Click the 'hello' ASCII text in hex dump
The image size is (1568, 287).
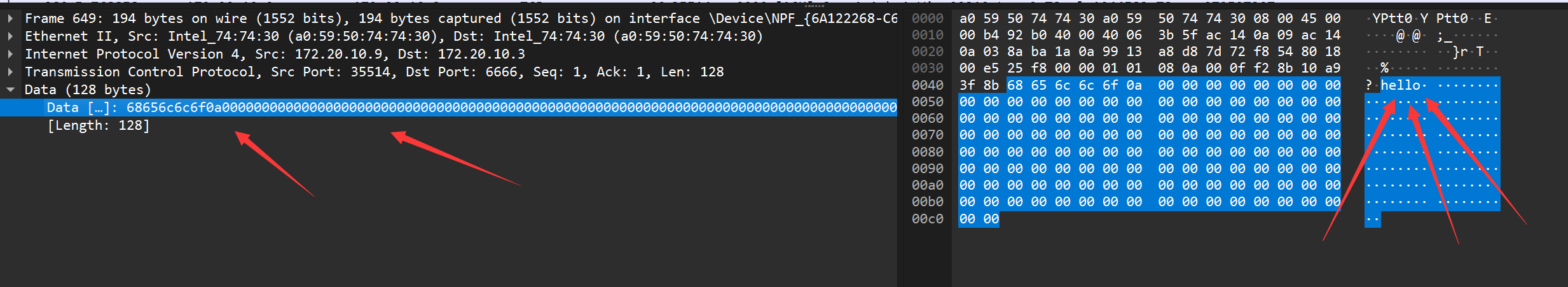point(1400,85)
